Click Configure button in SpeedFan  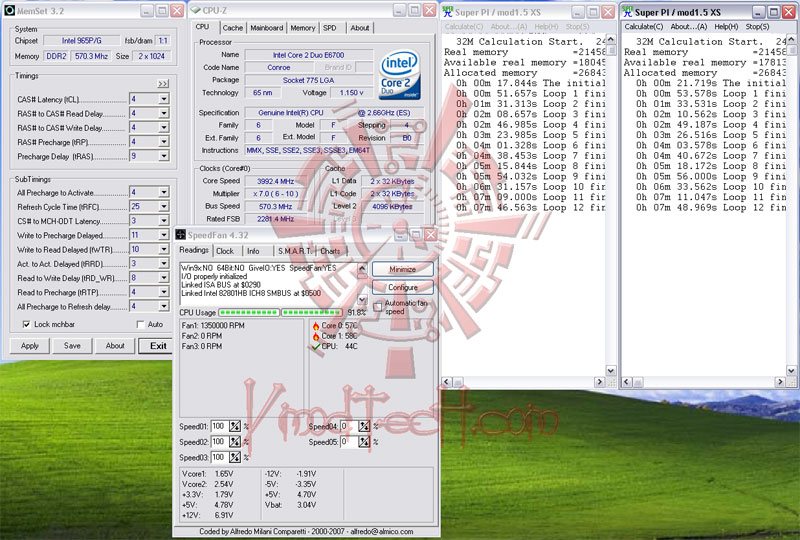(403, 287)
